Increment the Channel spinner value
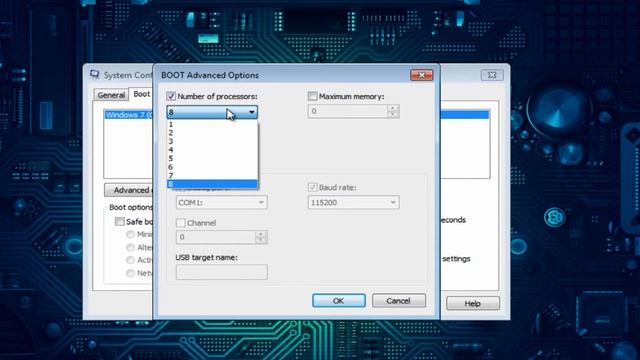Image resolution: width=640 pixels, height=360 pixels. pos(261,234)
